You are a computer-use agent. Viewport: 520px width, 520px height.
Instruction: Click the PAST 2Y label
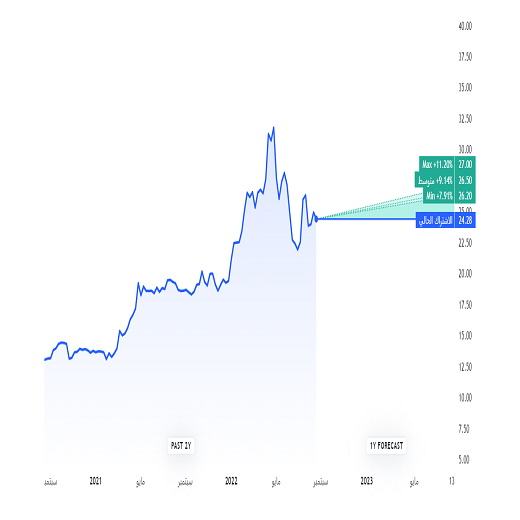[181, 446]
